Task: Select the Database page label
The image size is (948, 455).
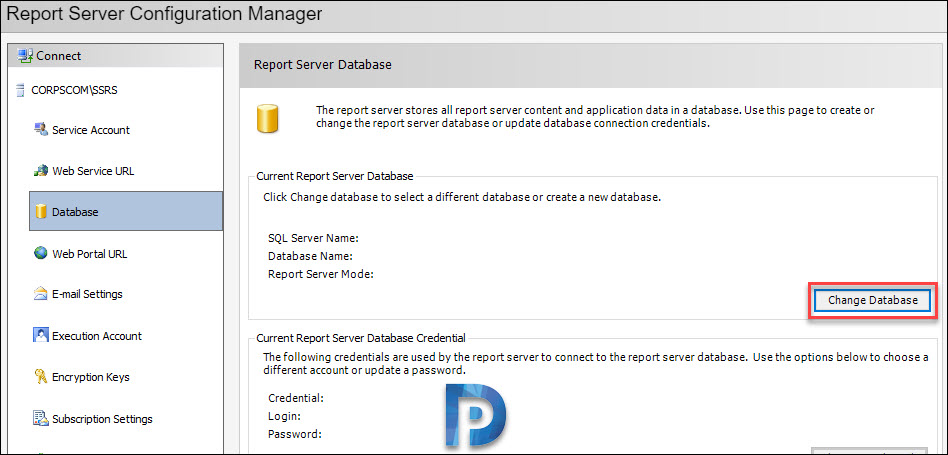Action: coord(75,212)
